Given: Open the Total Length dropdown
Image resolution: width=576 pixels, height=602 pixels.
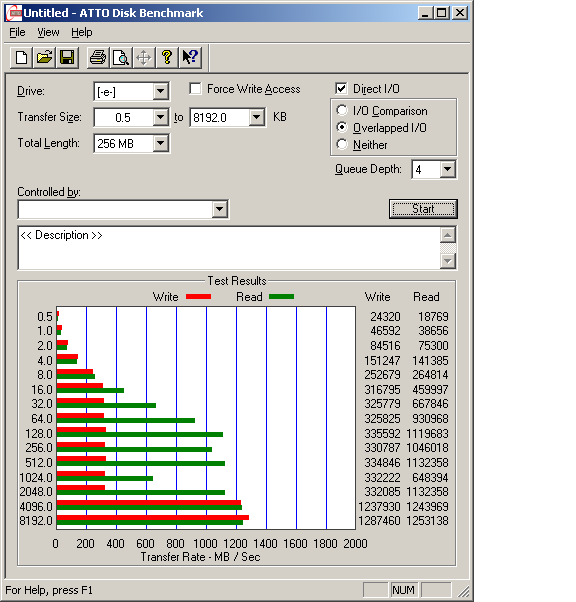Looking at the screenshot, I should point(161,144).
